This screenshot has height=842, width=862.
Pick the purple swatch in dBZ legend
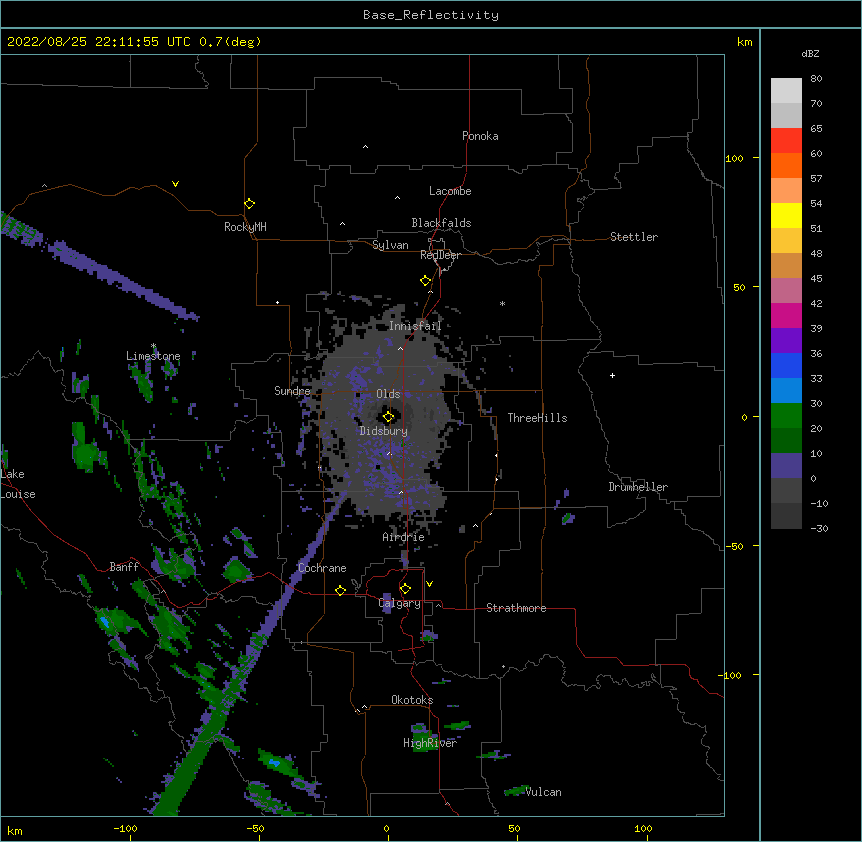pyautogui.click(x=786, y=340)
